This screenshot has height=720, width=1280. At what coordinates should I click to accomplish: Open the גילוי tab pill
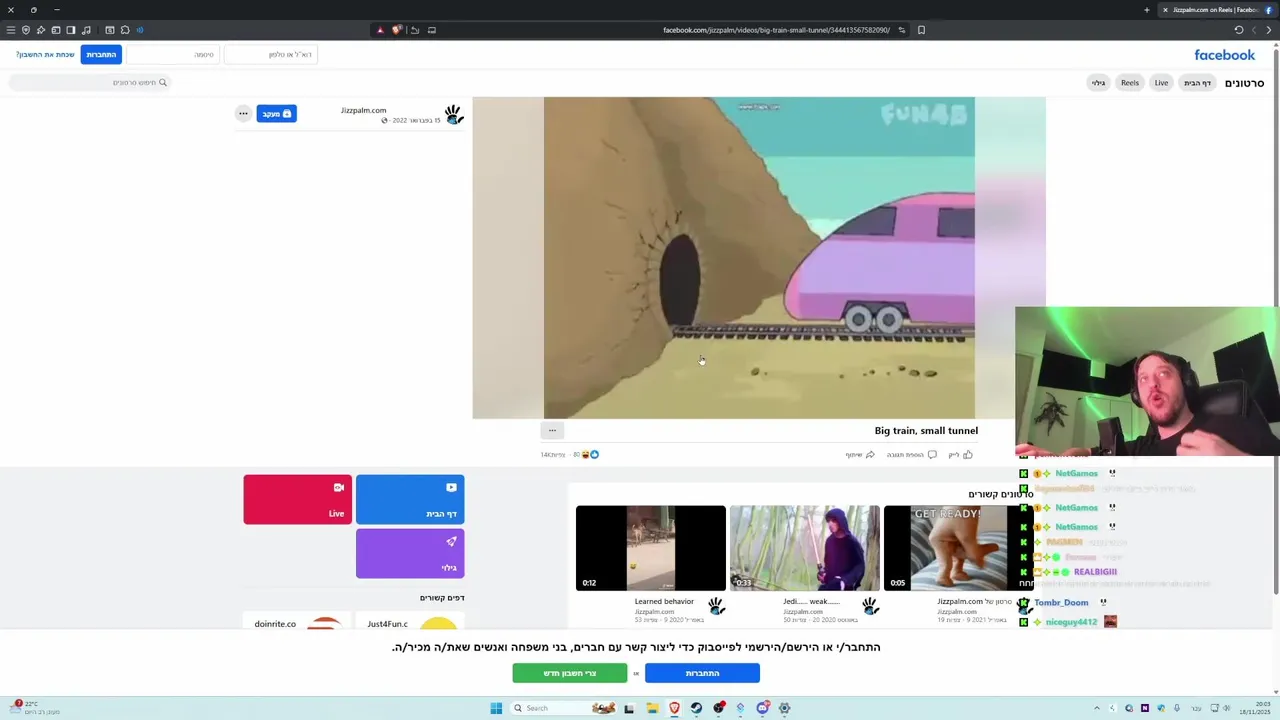[x=1098, y=83]
